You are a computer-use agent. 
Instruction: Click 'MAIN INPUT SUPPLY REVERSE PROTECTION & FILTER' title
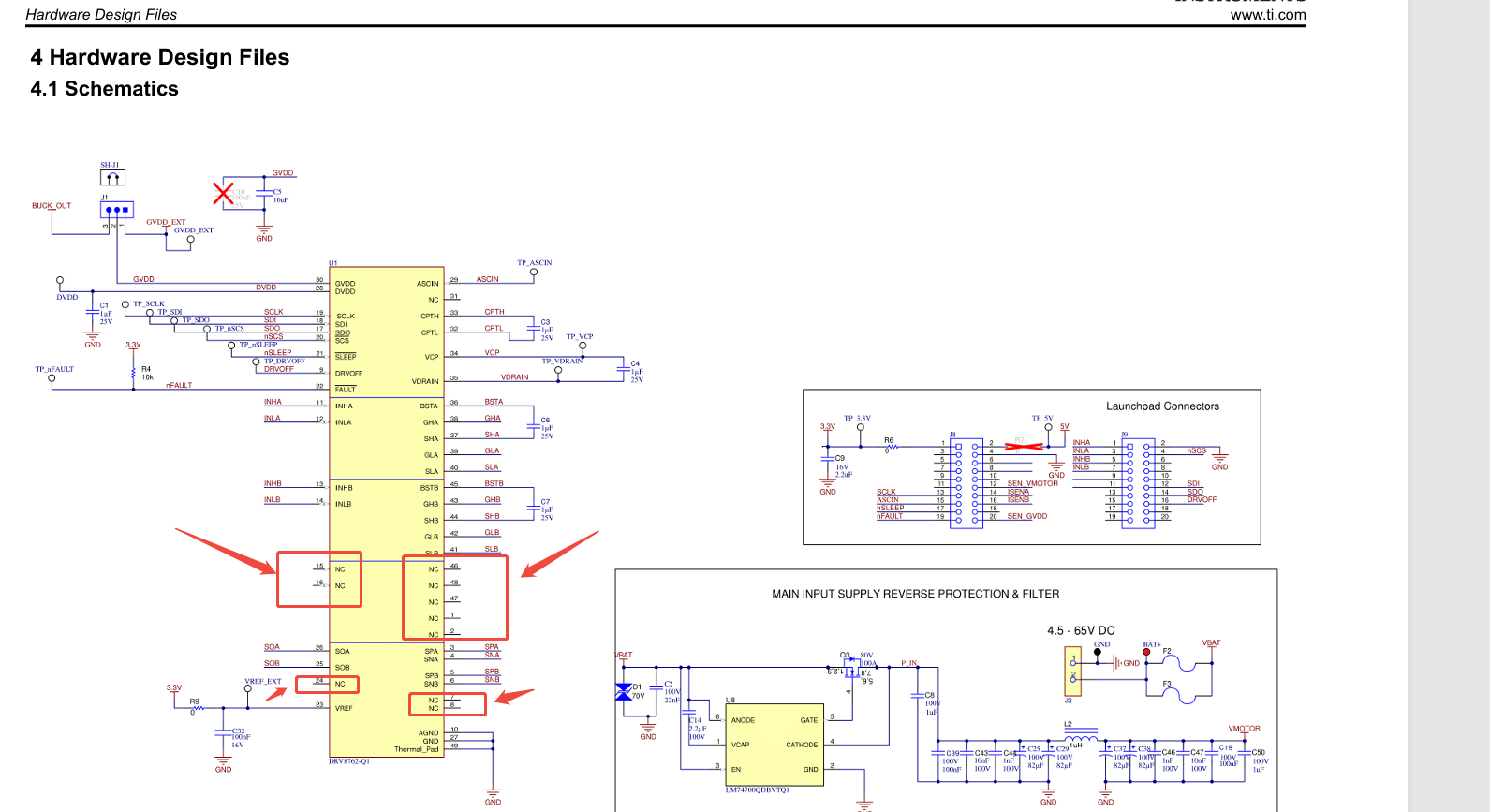(x=915, y=594)
